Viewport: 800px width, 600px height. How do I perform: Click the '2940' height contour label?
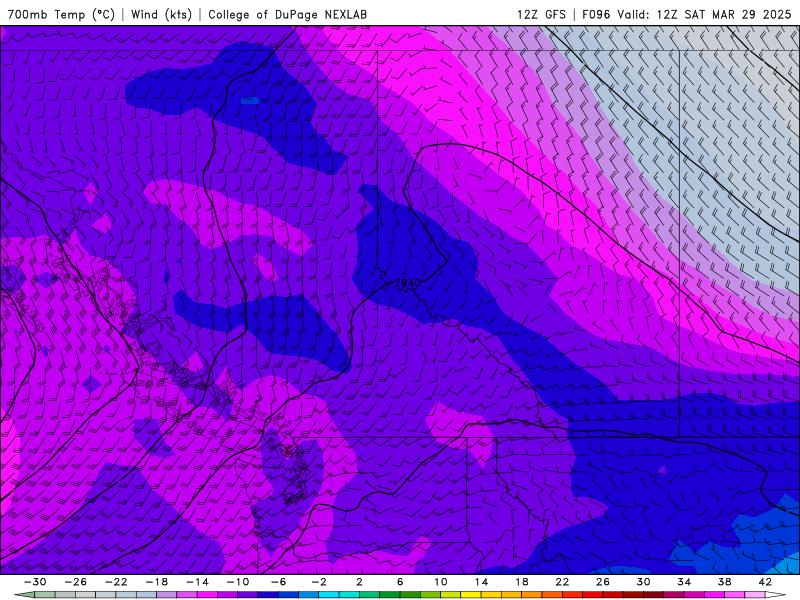(408, 283)
